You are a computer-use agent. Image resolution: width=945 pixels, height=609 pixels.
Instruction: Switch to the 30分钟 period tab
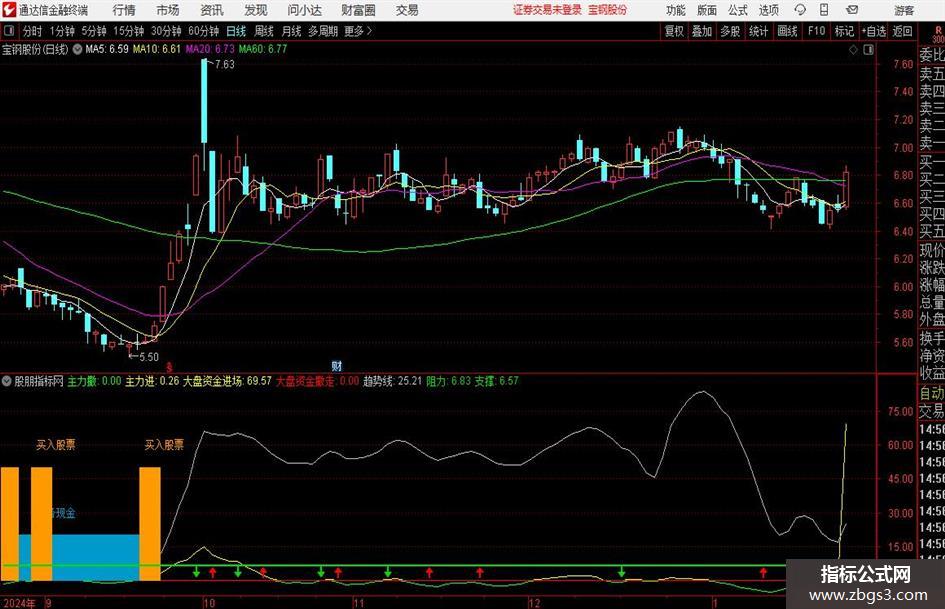(x=166, y=31)
